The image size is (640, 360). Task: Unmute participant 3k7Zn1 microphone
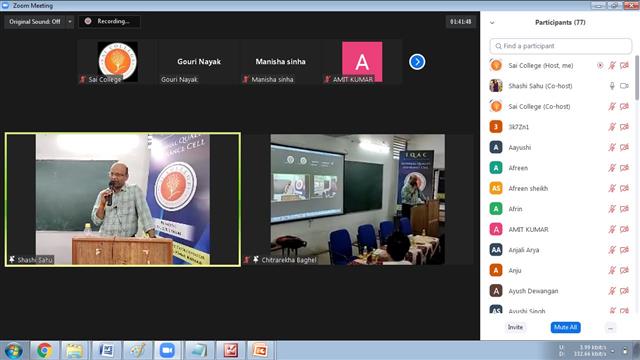click(x=612, y=127)
